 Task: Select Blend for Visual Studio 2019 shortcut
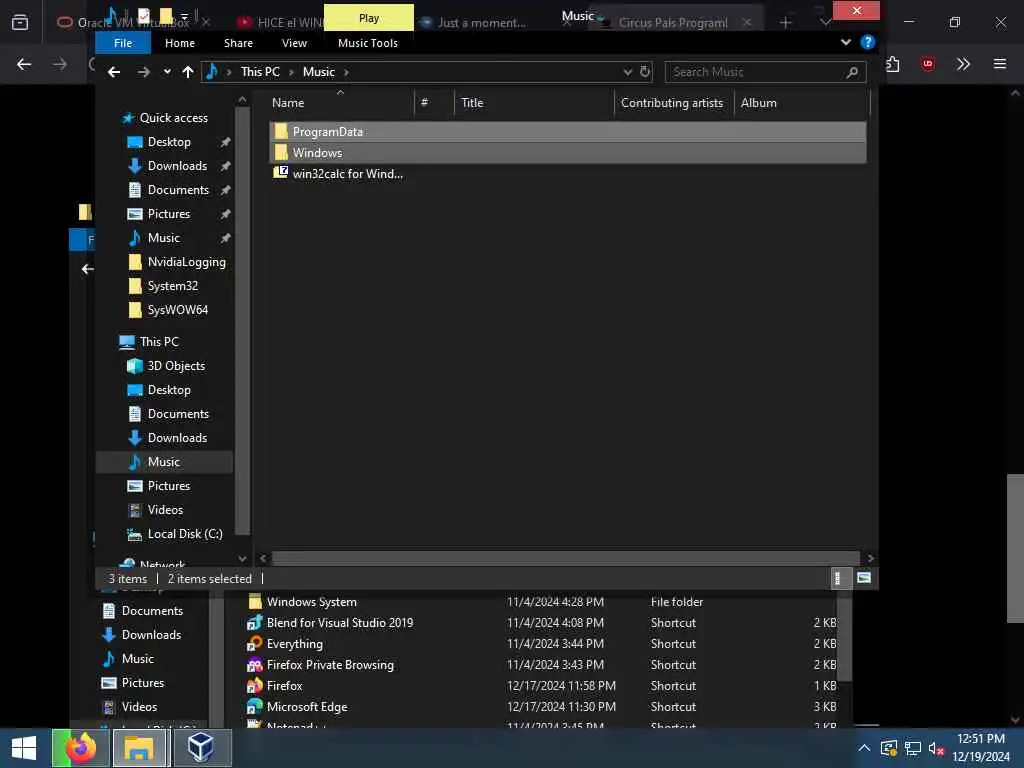tap(330, 623)
